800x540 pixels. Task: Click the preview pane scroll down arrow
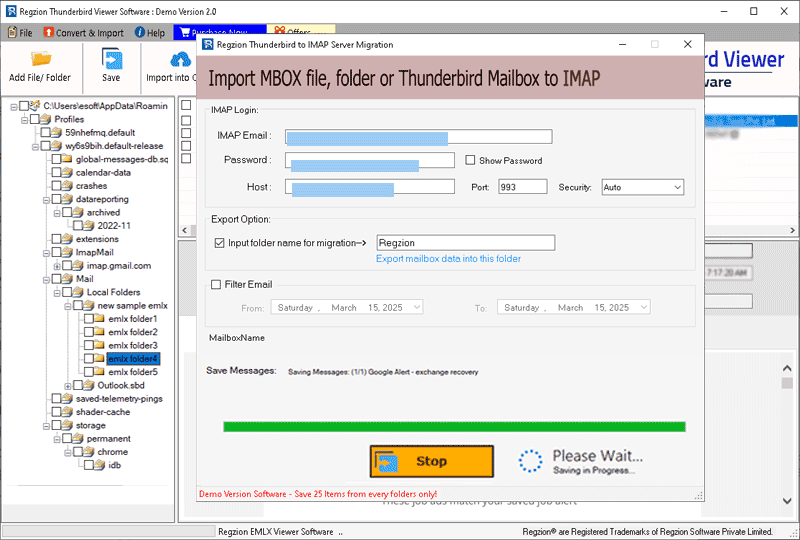787,501
